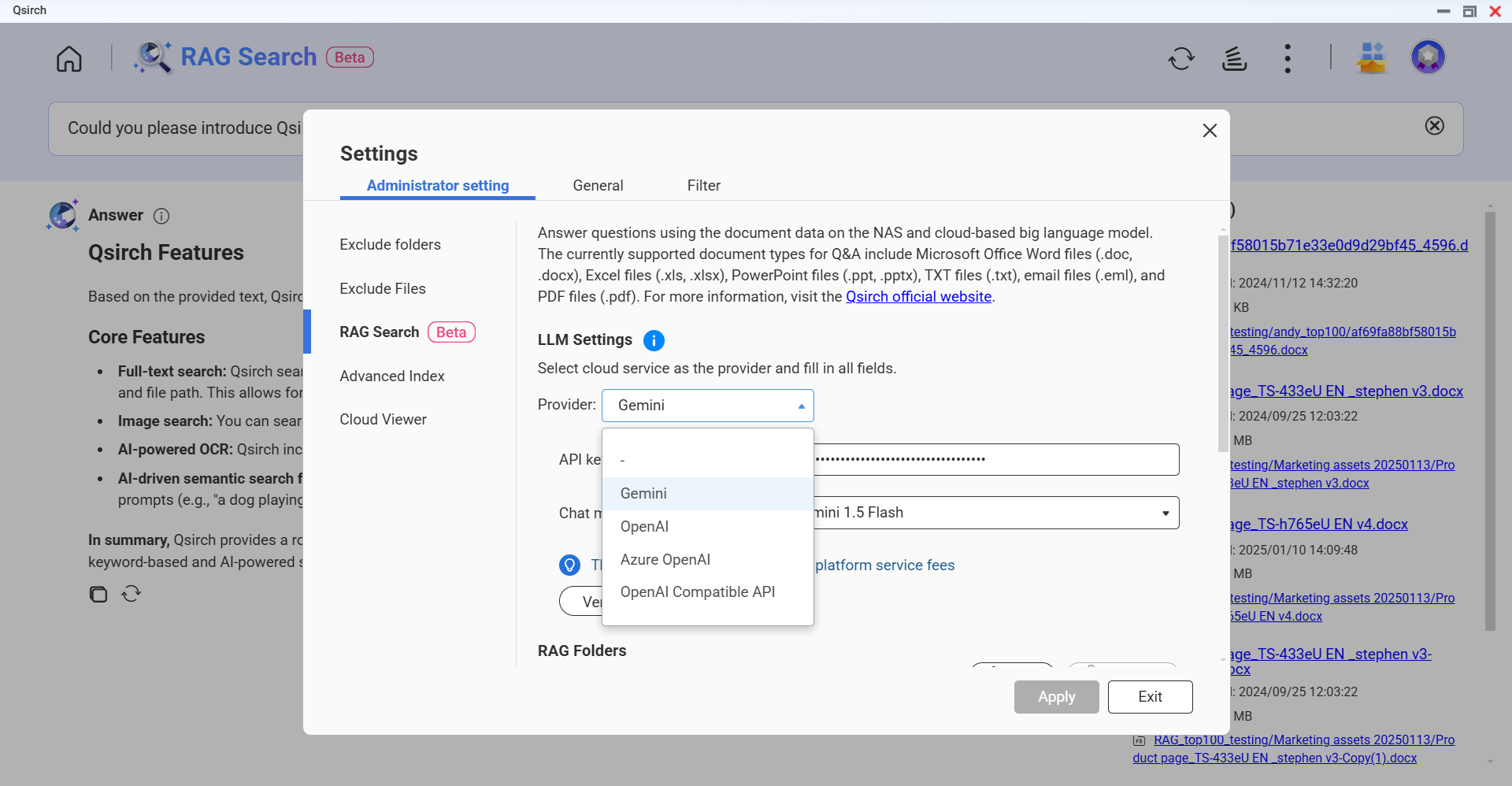The image size is (1512, 786).
Task: Select the dash empty provider option
Action: click(707, 460)
